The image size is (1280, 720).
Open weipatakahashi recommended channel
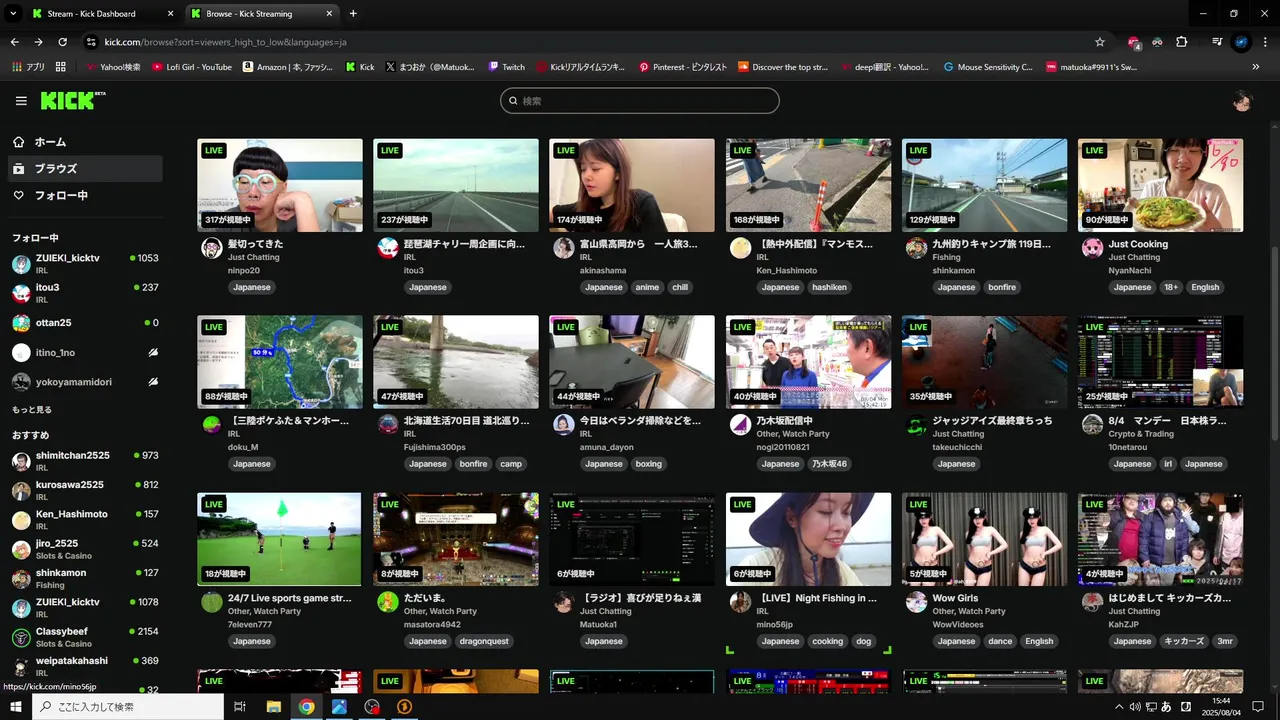coord(85,666)
